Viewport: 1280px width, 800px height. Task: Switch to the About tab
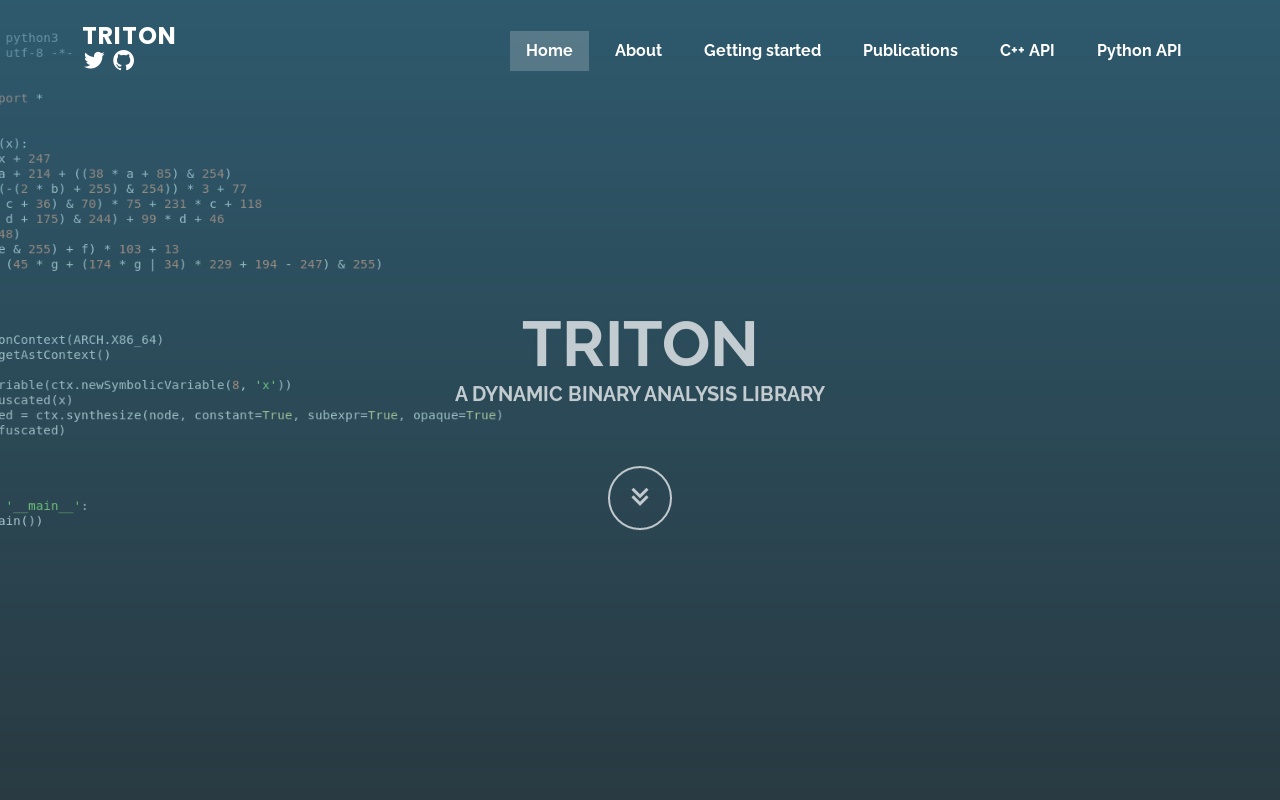638,50
